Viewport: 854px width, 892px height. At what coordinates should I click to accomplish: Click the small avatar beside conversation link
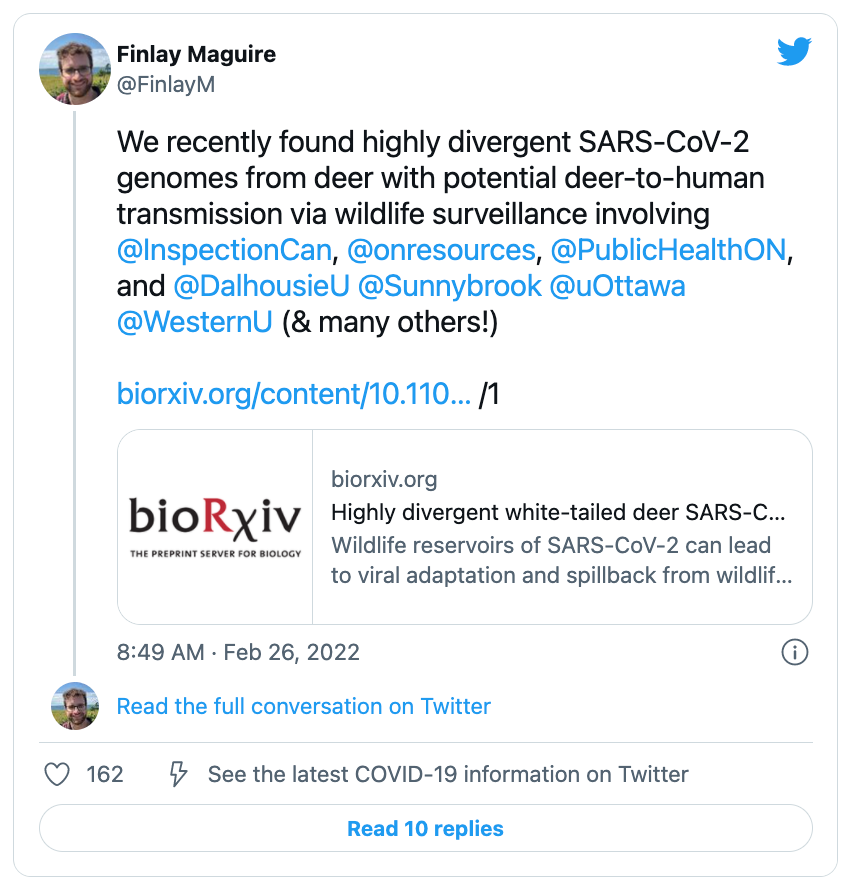[75, 706]
